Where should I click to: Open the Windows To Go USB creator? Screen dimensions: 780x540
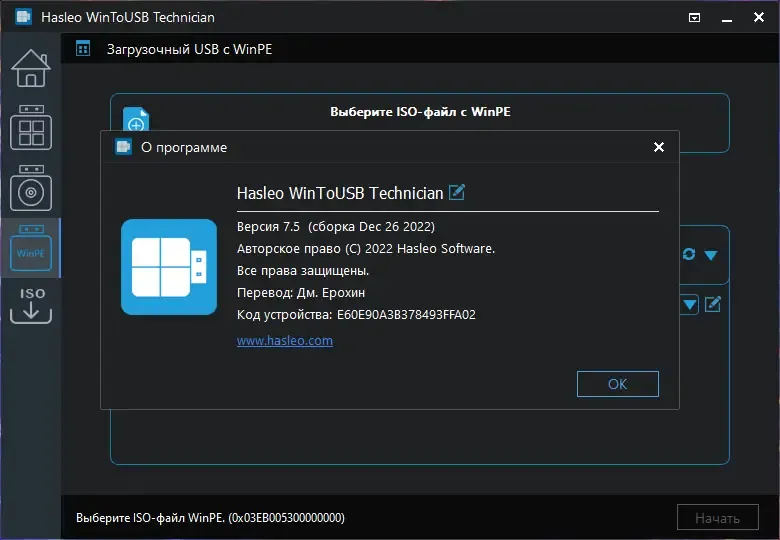(30, 128)
